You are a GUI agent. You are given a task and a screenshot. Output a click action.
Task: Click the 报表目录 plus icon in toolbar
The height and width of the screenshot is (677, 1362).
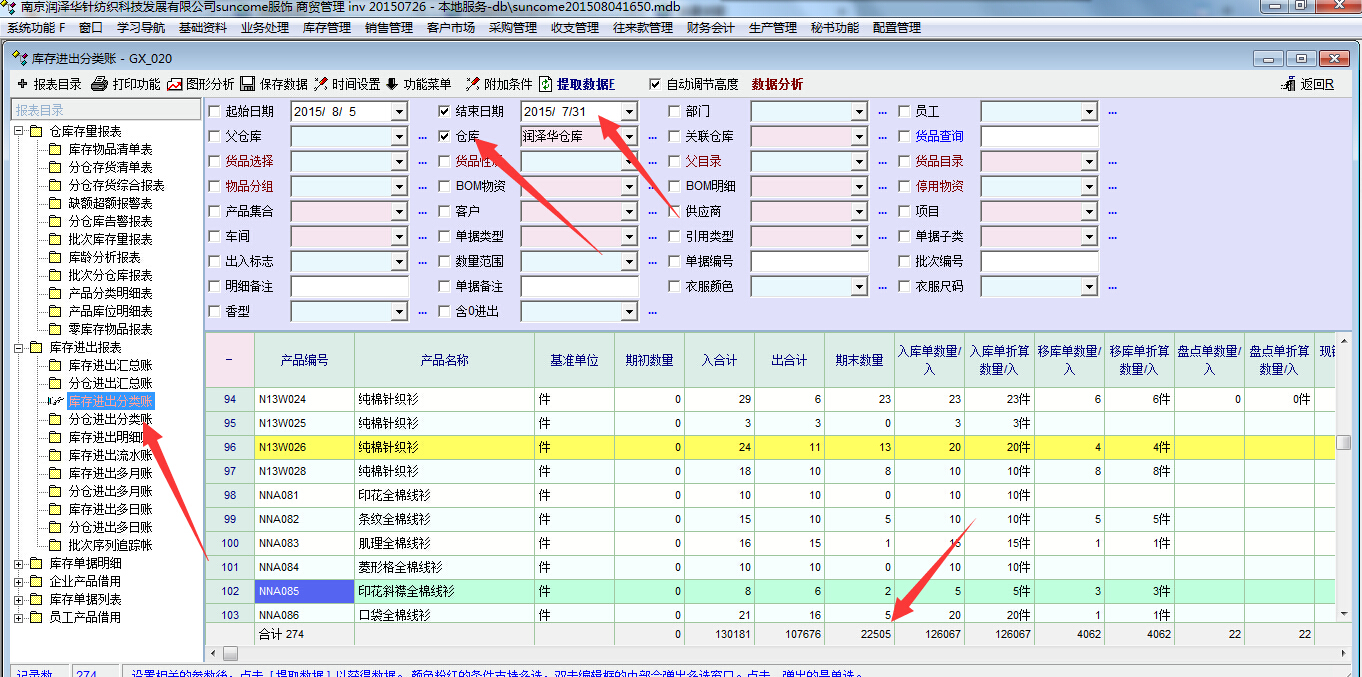pos(22,85)
